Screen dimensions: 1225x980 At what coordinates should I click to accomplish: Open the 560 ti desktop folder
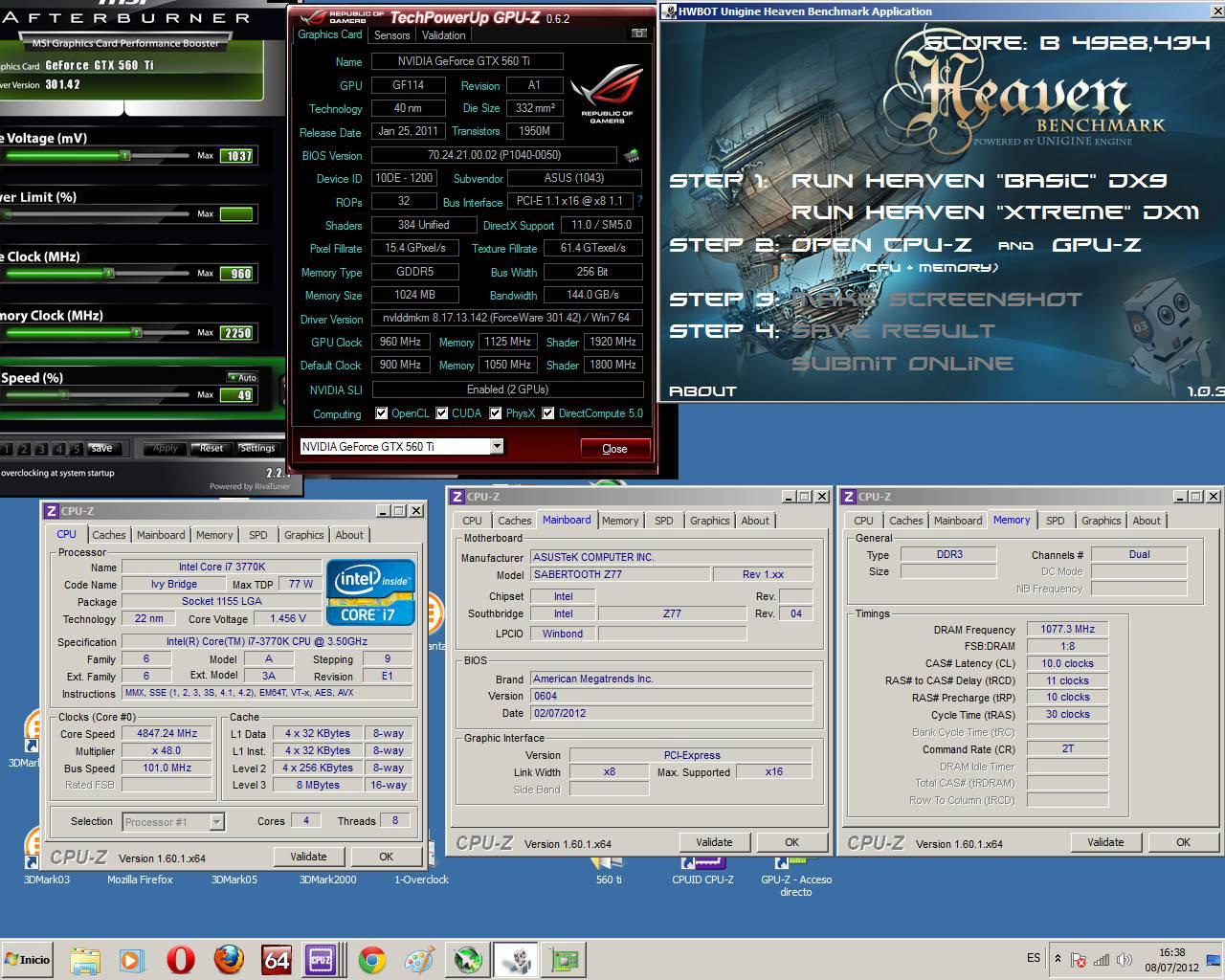click(608, 869)
